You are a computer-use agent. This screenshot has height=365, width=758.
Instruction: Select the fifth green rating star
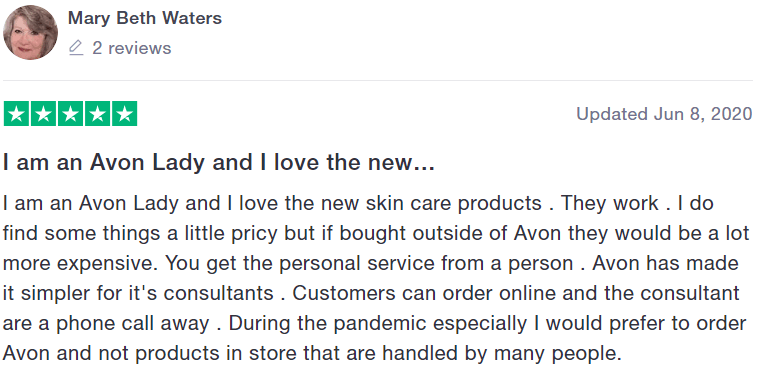coord(125,114)
